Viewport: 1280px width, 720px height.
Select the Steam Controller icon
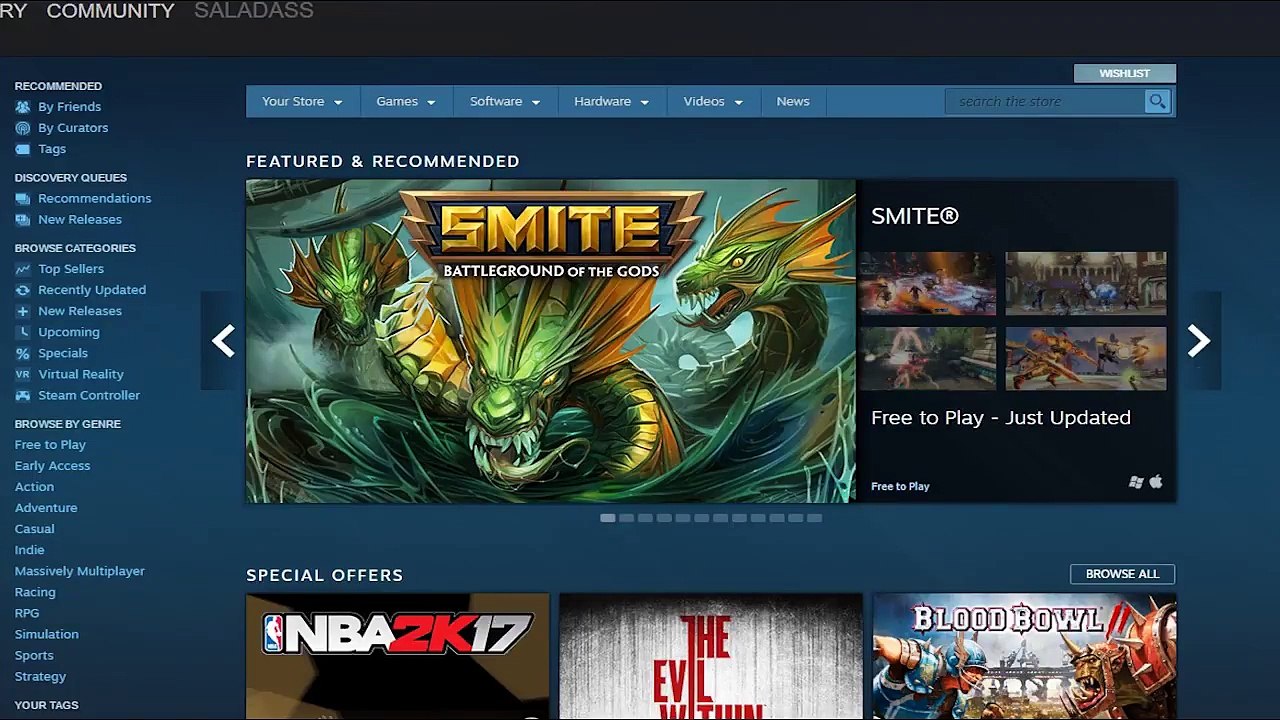point(22,395)
